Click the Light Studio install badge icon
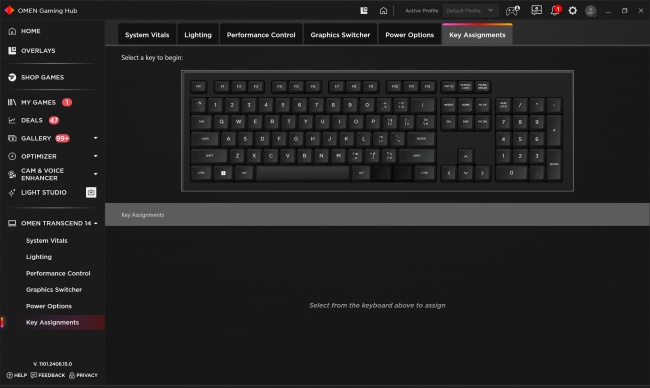Screen dimensions: 650x388 coord(91,192)
